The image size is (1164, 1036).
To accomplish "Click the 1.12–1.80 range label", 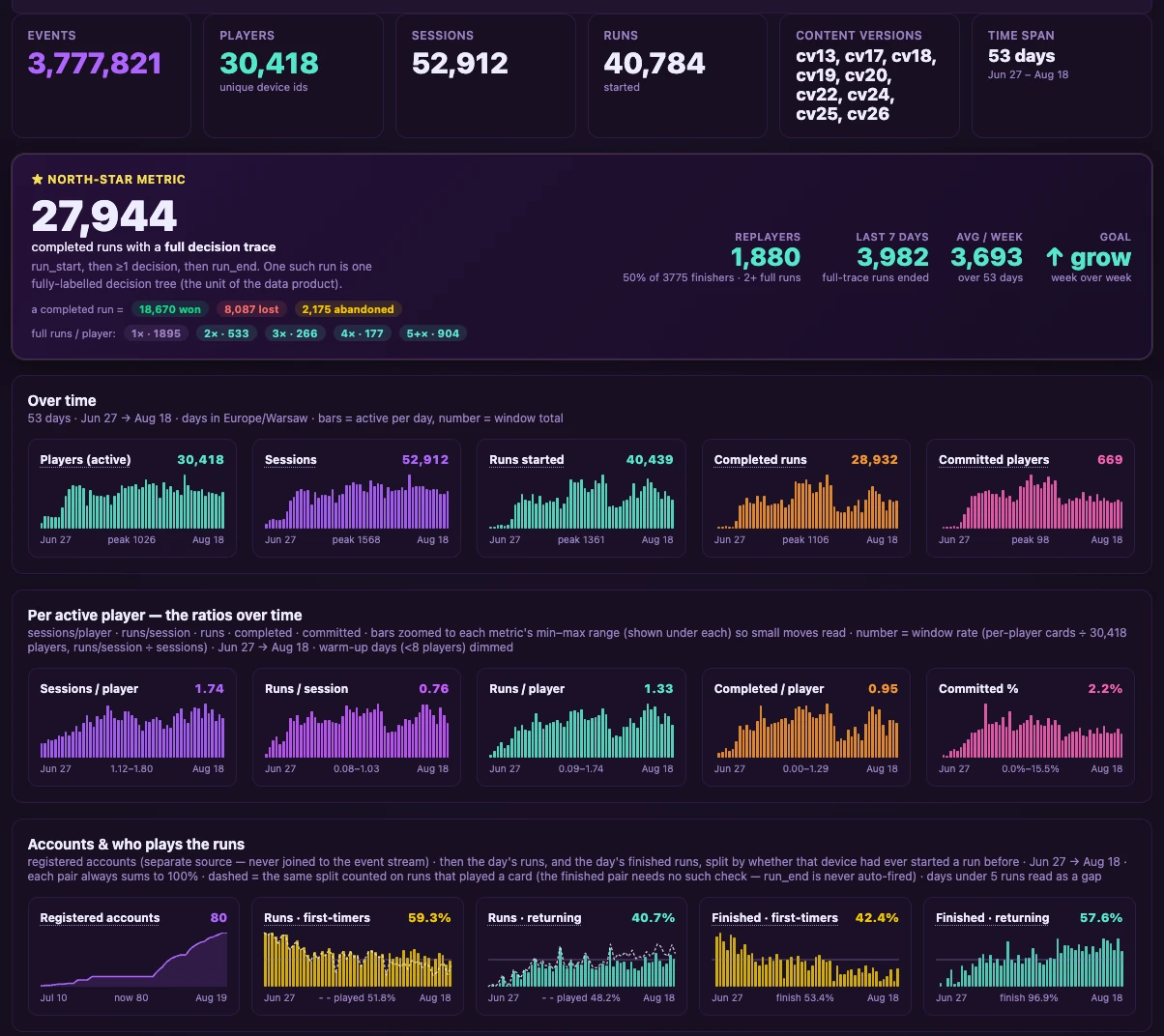I will 131,769.
